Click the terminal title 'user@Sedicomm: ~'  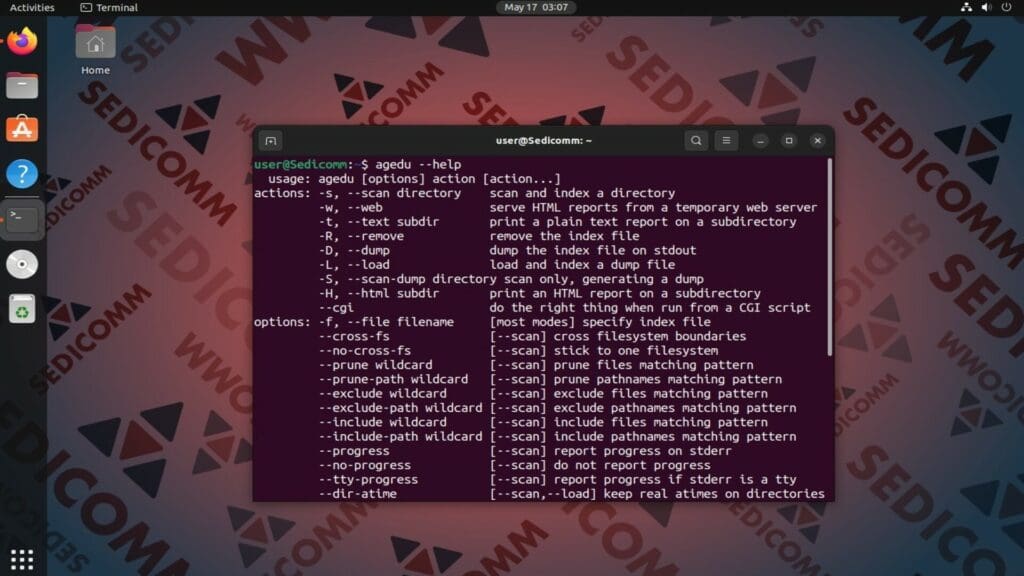(543, 140)
